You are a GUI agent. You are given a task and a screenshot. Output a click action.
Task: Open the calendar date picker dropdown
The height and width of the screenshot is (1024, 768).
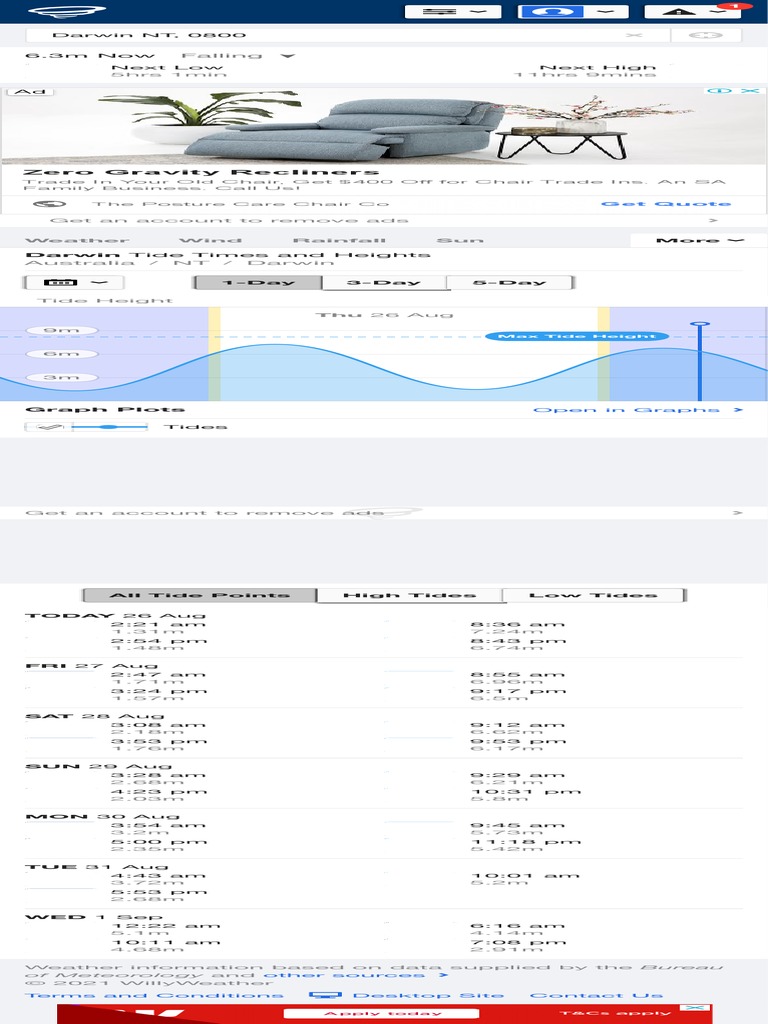[x=73, y=283]
